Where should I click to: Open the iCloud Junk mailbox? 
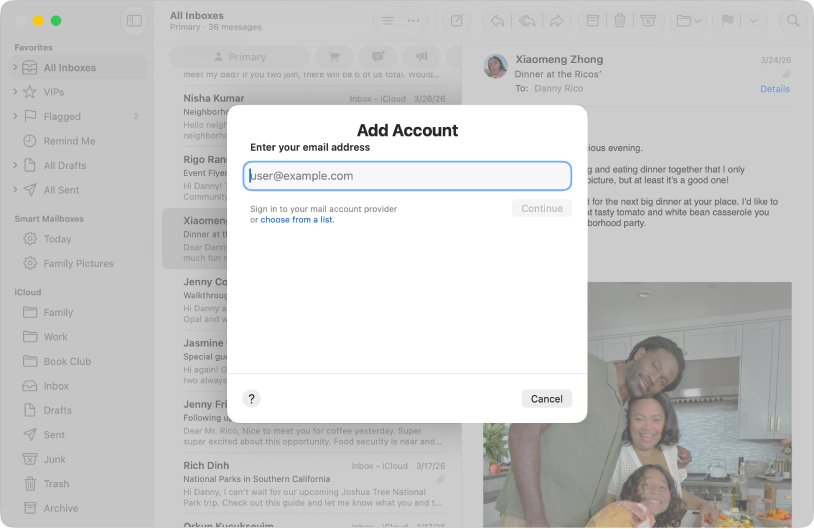(x=78, y=459)
